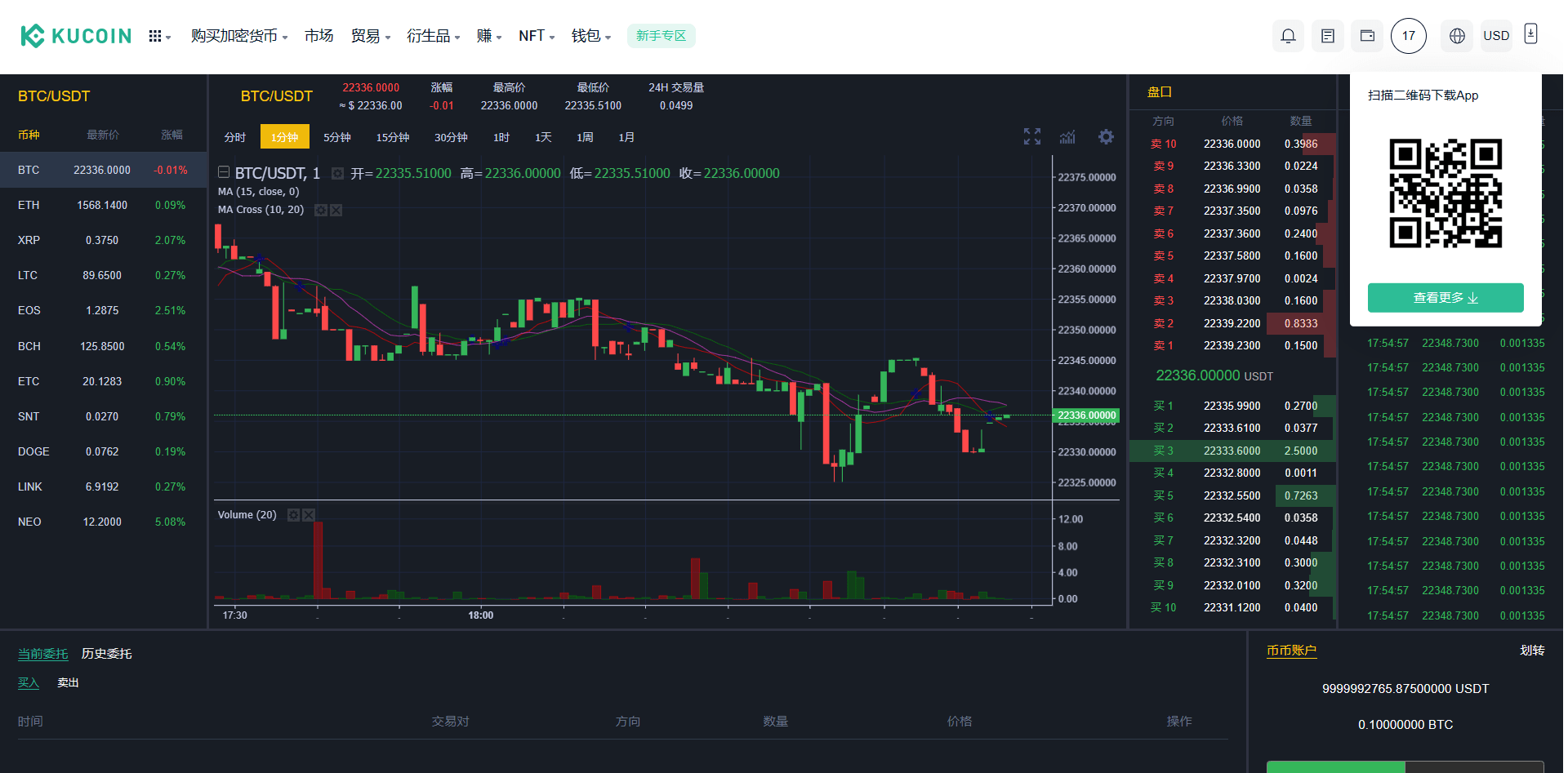This screenshot has height=773, width=1568.
Task: Select the 15分钟 chart interval
Action: pos(393,137)
